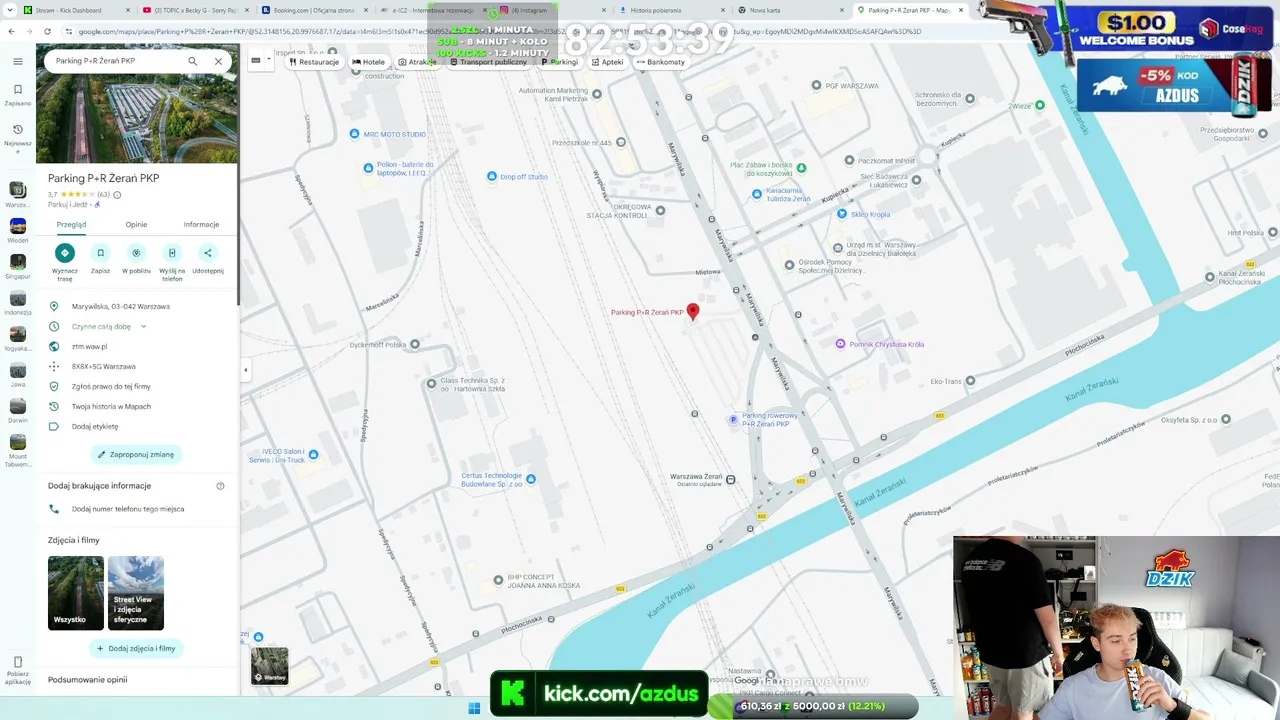Switch to the Stream - Kick Dashboard tab

(74, 10)
